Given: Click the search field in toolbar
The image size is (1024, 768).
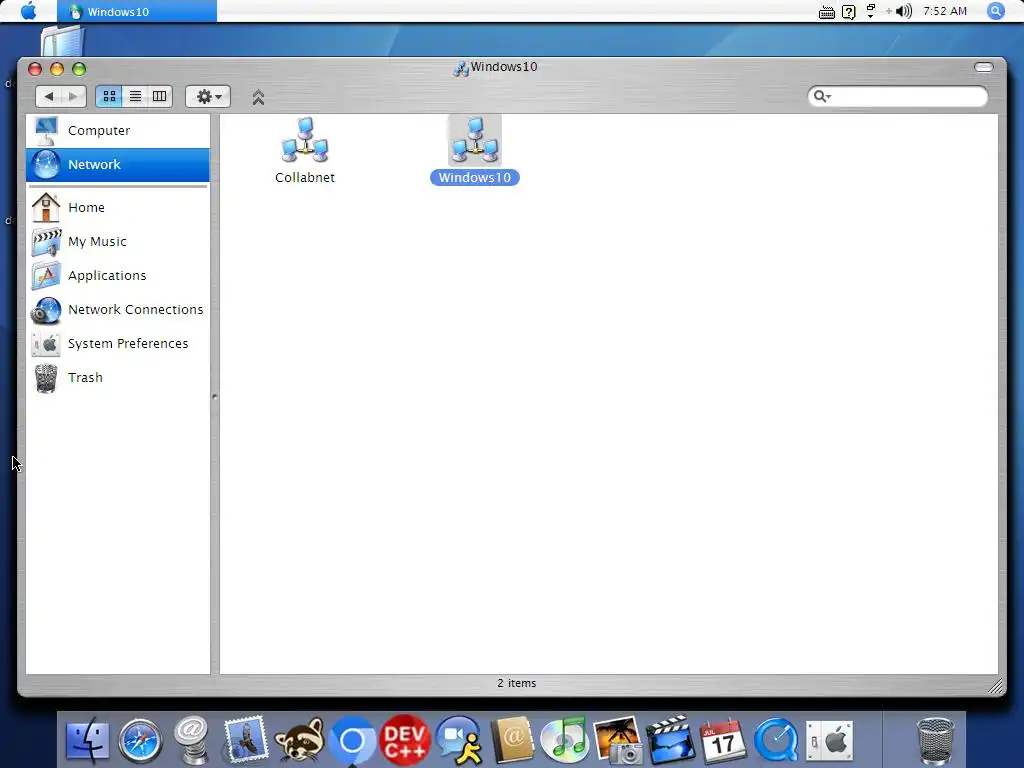Looking at the screenshot, I should pyautogui.click(x=898, y=97).
